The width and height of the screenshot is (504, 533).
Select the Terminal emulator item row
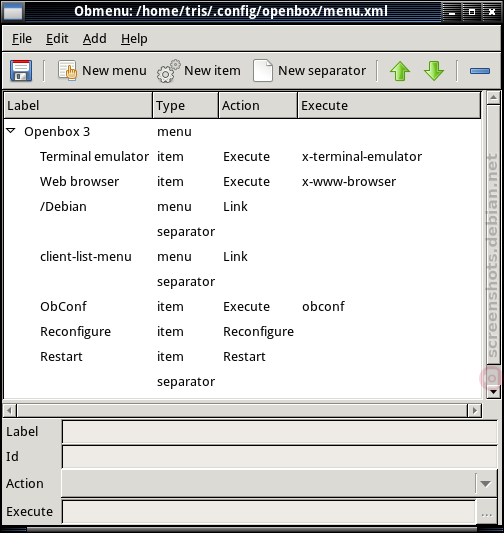(243, 157)
